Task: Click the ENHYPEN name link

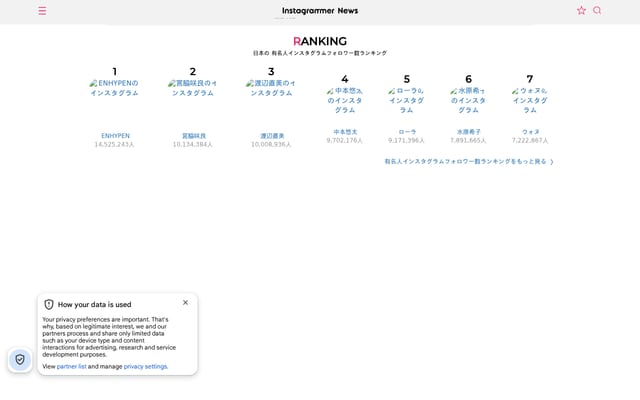Action: point(116,136)
